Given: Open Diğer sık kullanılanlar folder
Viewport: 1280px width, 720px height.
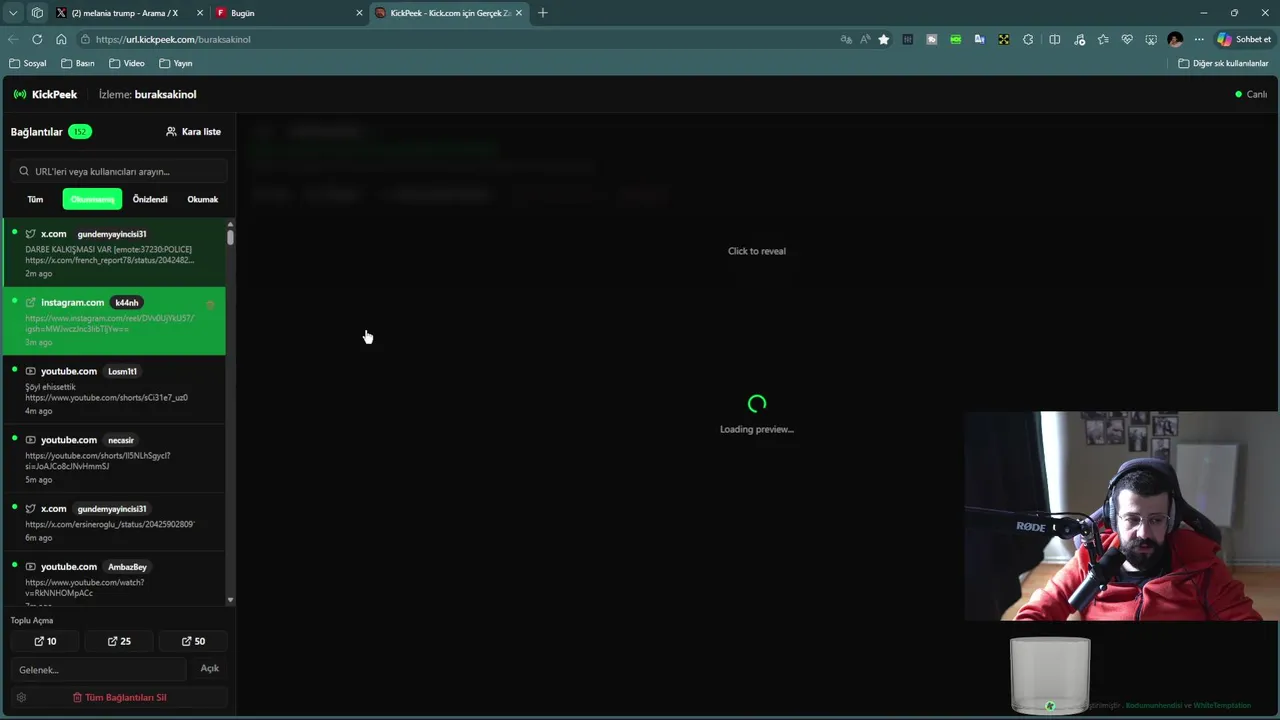Looking at the screenshot, I should click(1223, 63).
